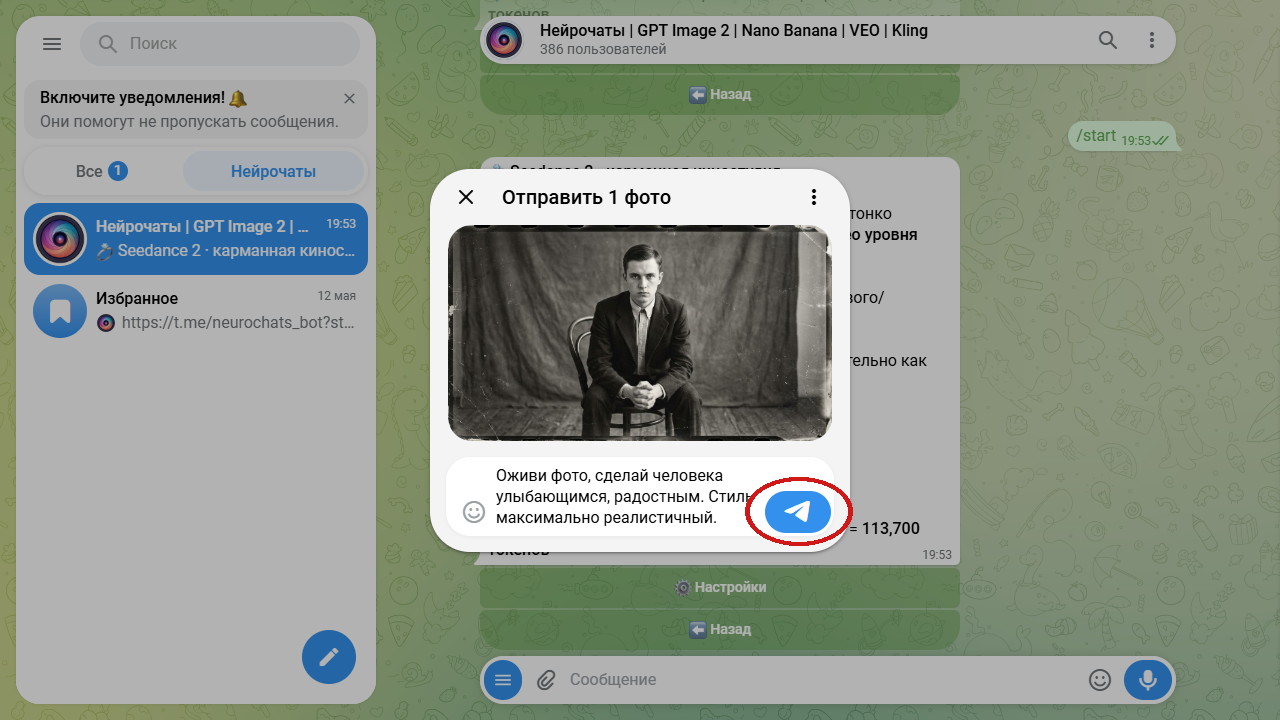Open the Нейрочаты GPT Image 2 chat

(196, 239)
